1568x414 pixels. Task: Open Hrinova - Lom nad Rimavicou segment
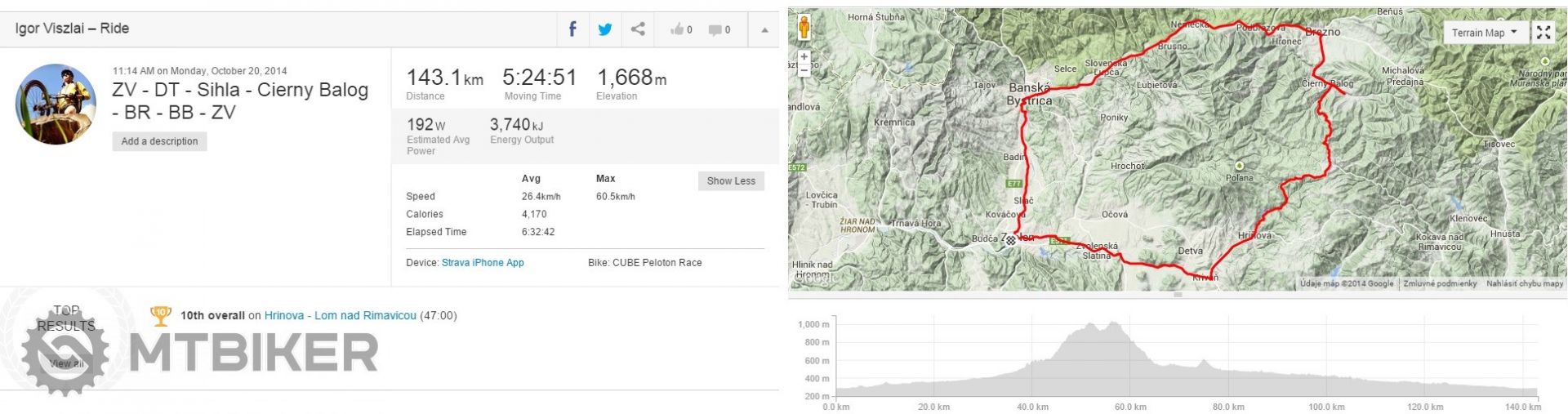tap(340, 315)
